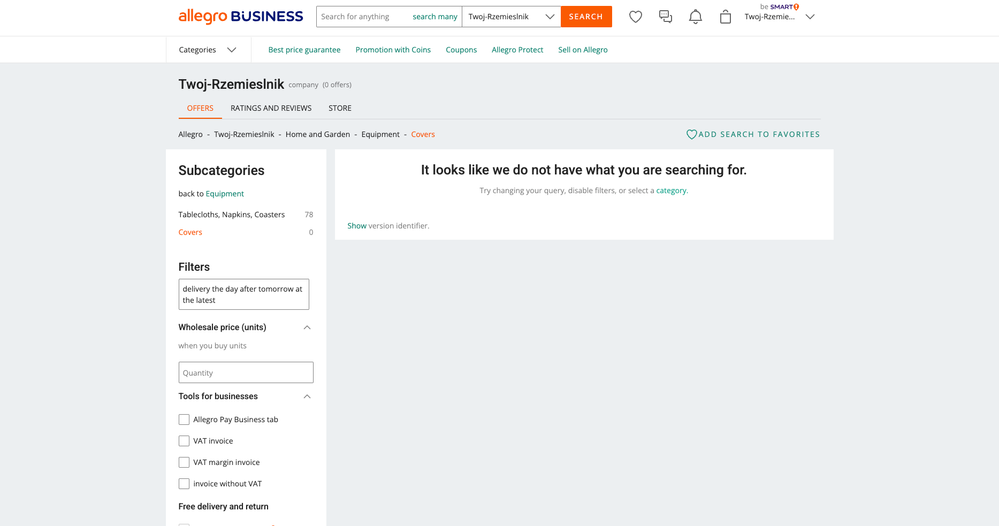
Task: Switch to the Offers tab
Action: (200, 108)
